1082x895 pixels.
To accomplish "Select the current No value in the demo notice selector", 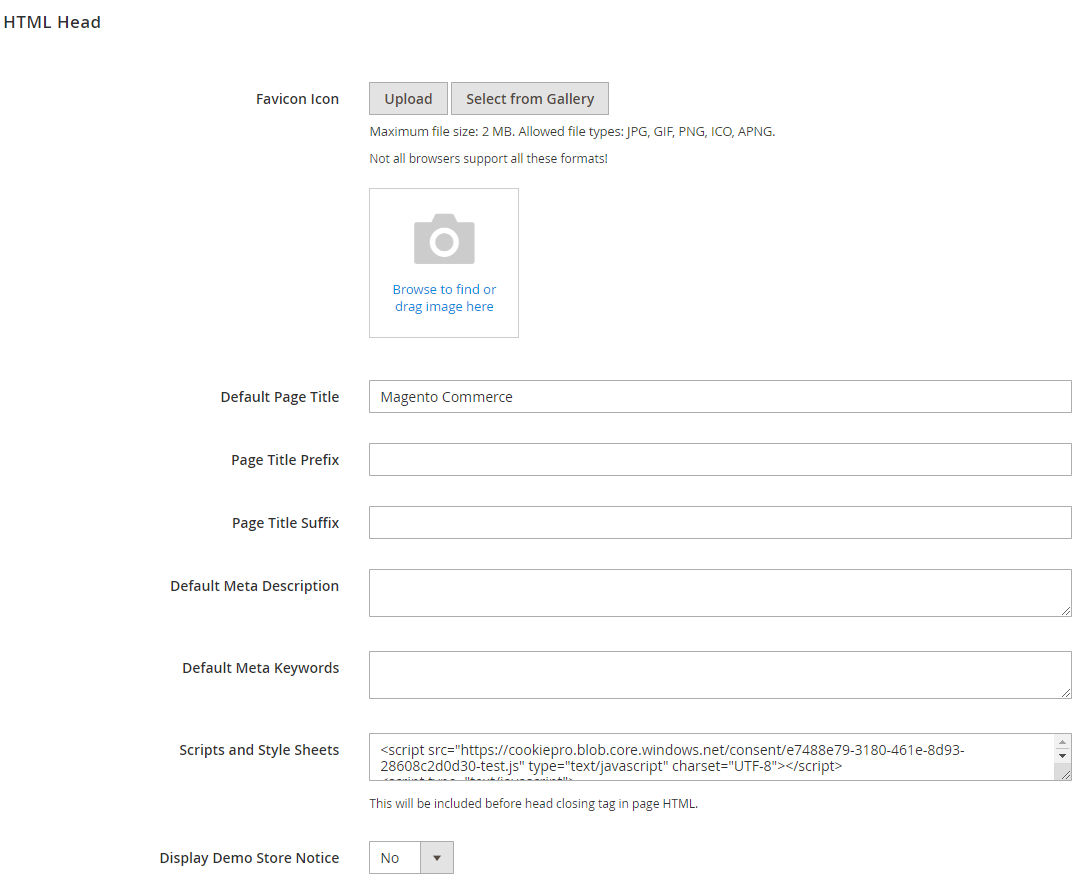I will pyautogui.click(x=393, y=857).
